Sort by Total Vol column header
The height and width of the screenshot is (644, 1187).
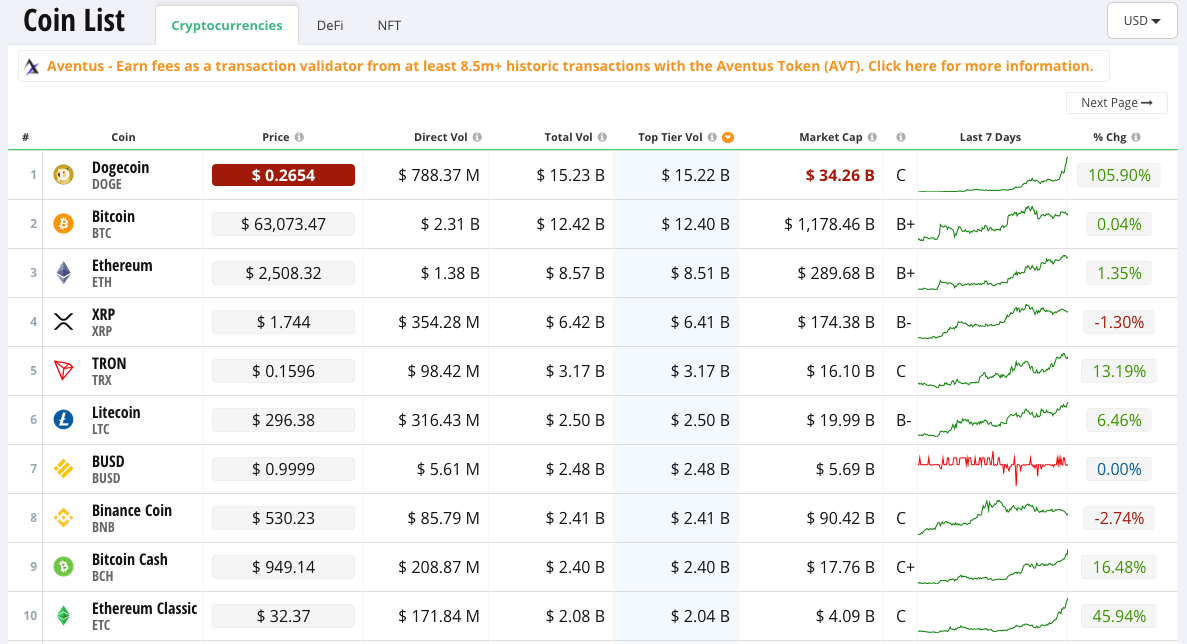point(569,137)
